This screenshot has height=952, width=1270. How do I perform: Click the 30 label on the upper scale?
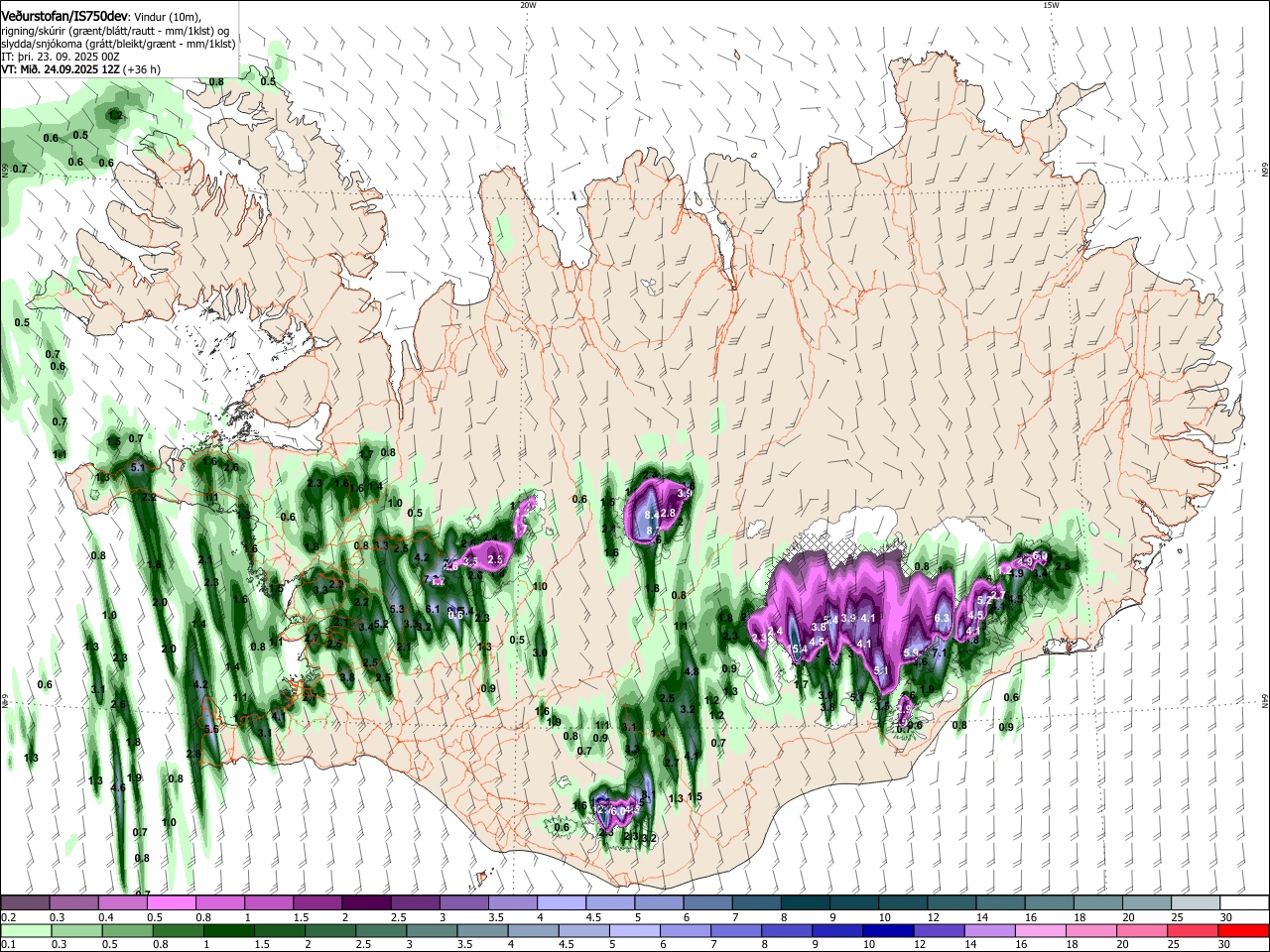[x=1226, y=916]
